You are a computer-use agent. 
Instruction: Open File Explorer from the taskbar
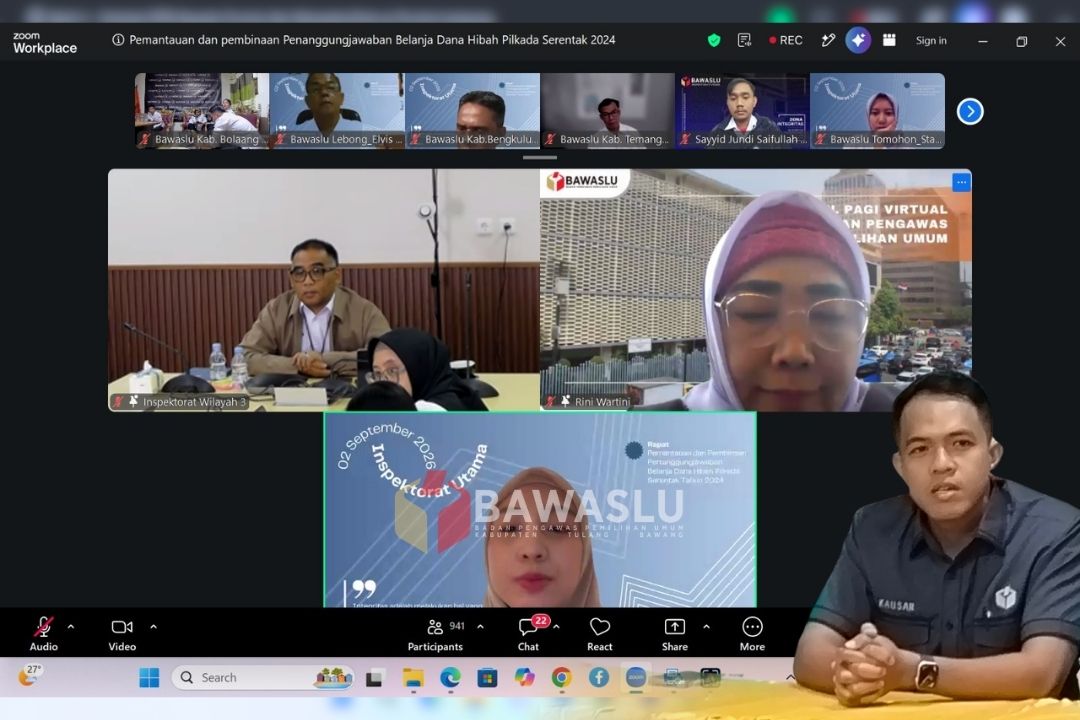tap(413, 678)
